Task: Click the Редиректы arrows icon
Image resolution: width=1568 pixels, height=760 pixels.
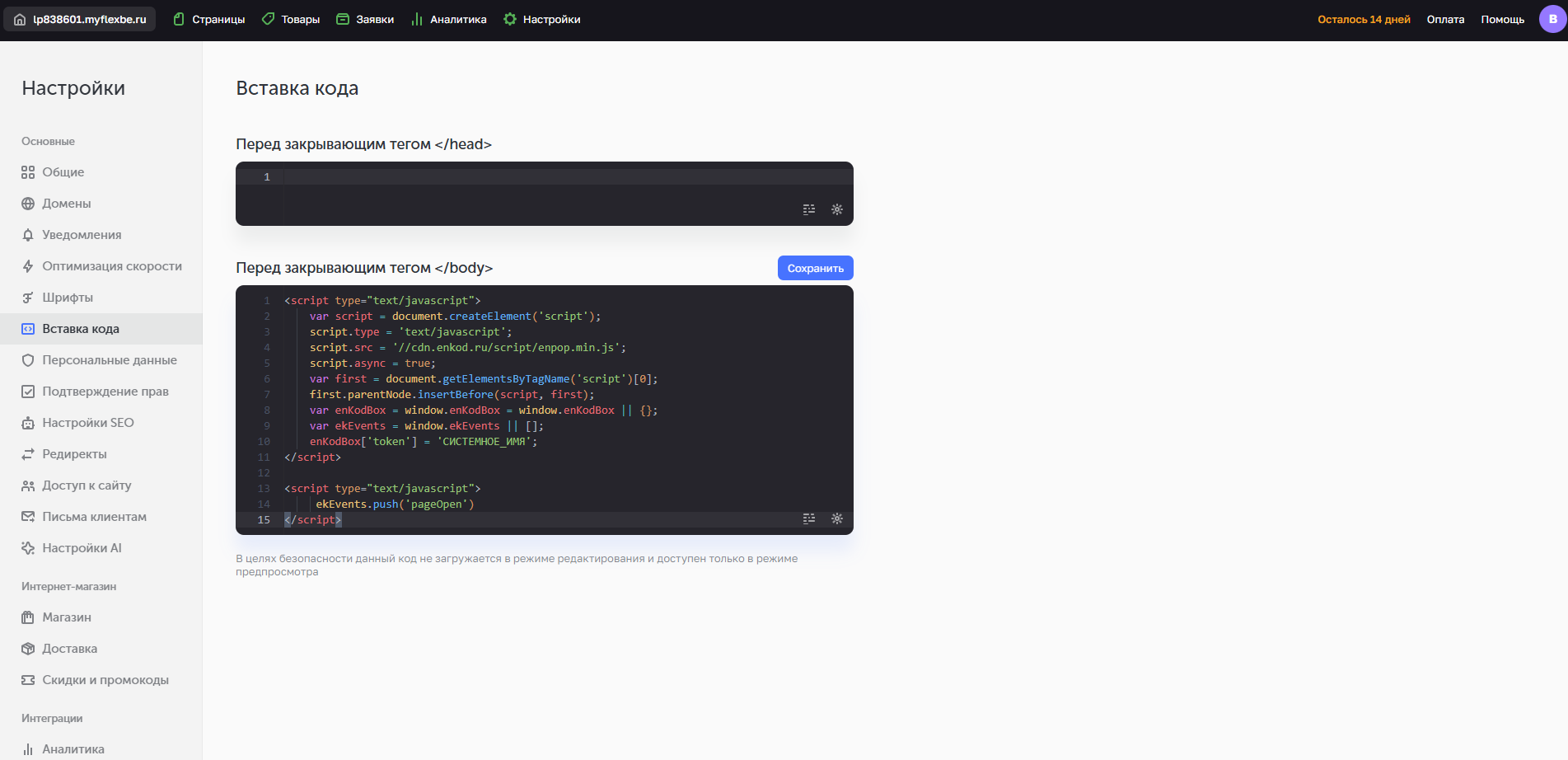Action: 28,454
